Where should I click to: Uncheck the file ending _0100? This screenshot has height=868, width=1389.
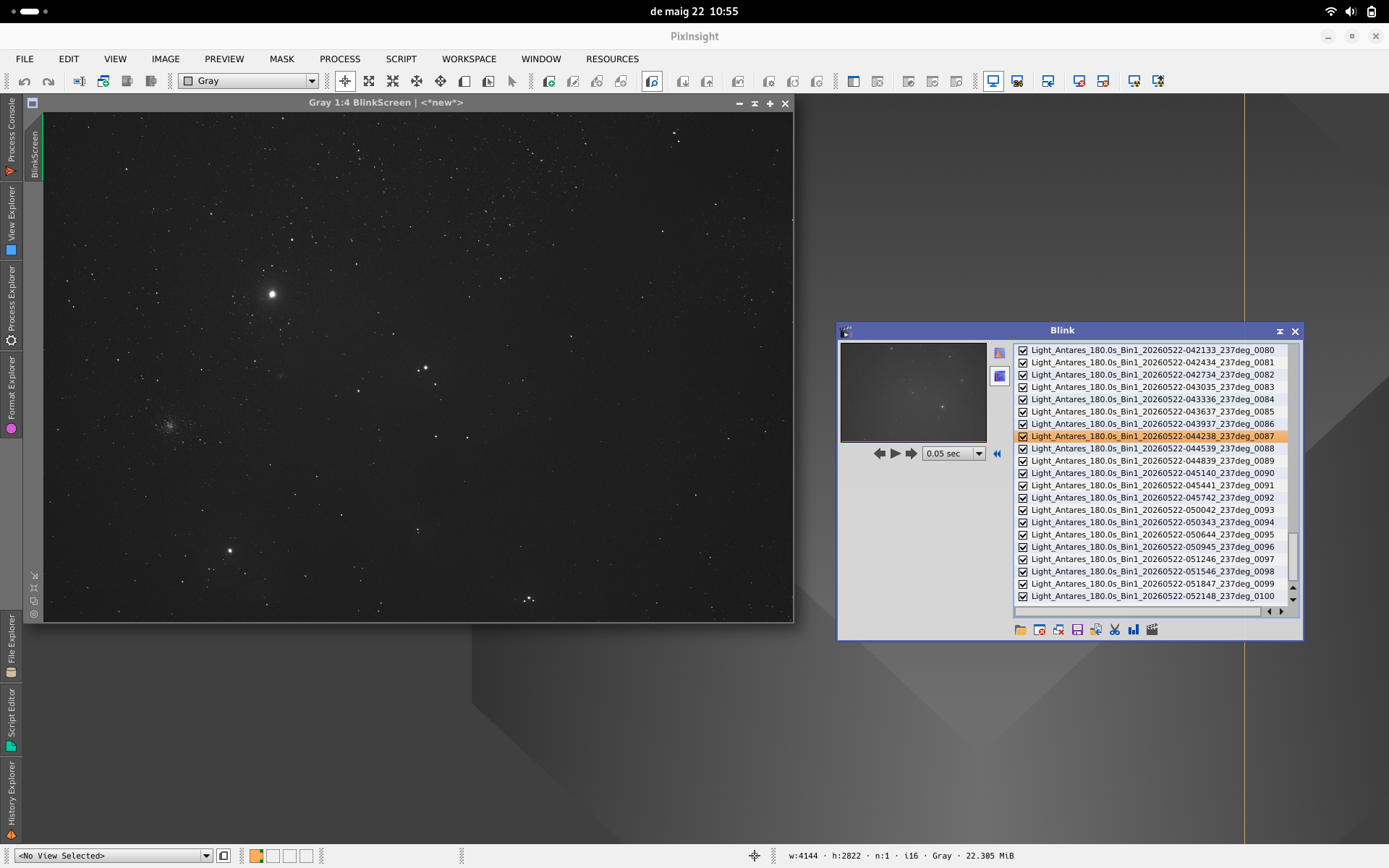[x=1023, y=597]
